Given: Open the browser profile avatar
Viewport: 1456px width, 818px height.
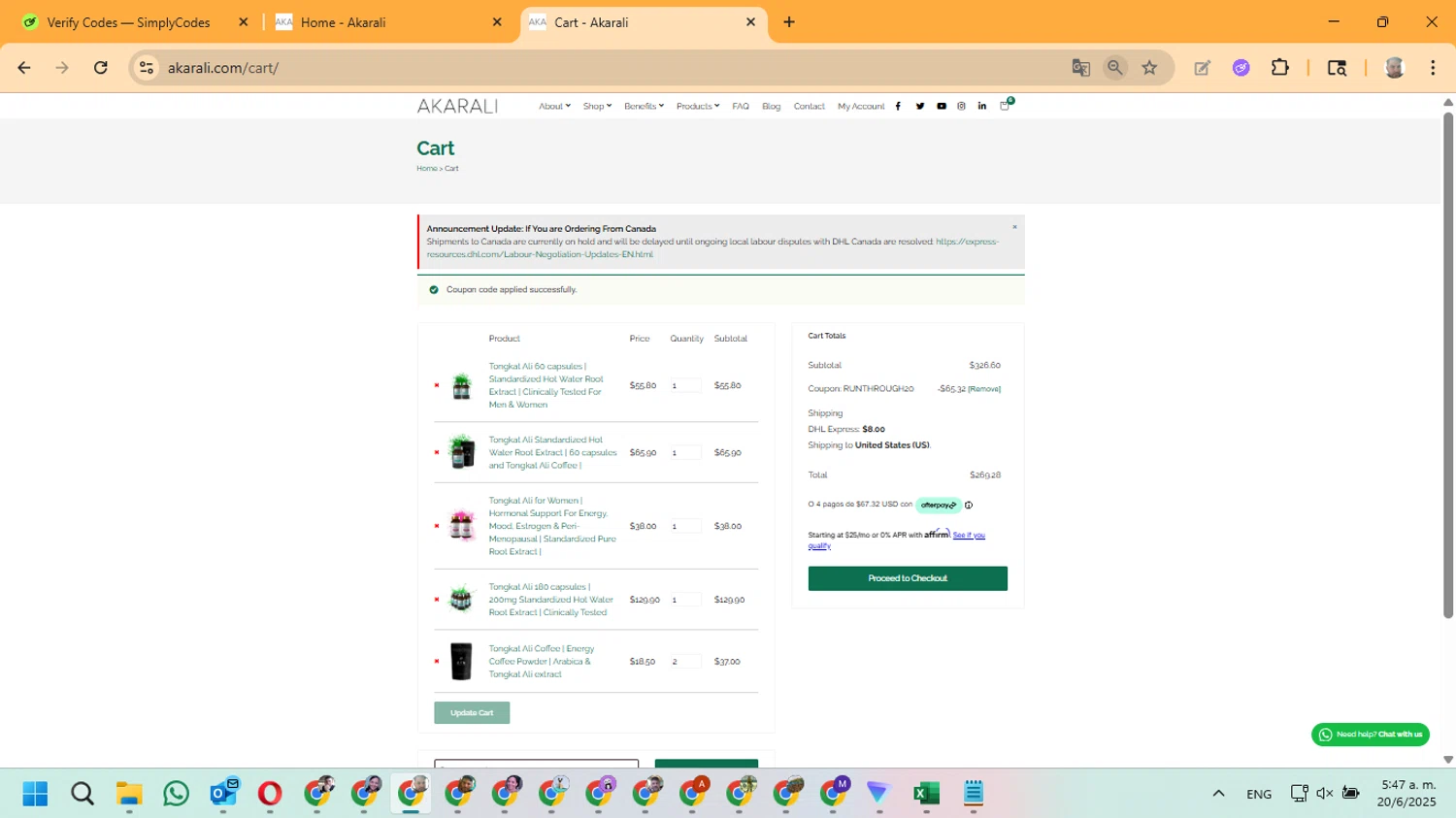Looking at the screenshot, I should pos(1395,68).
